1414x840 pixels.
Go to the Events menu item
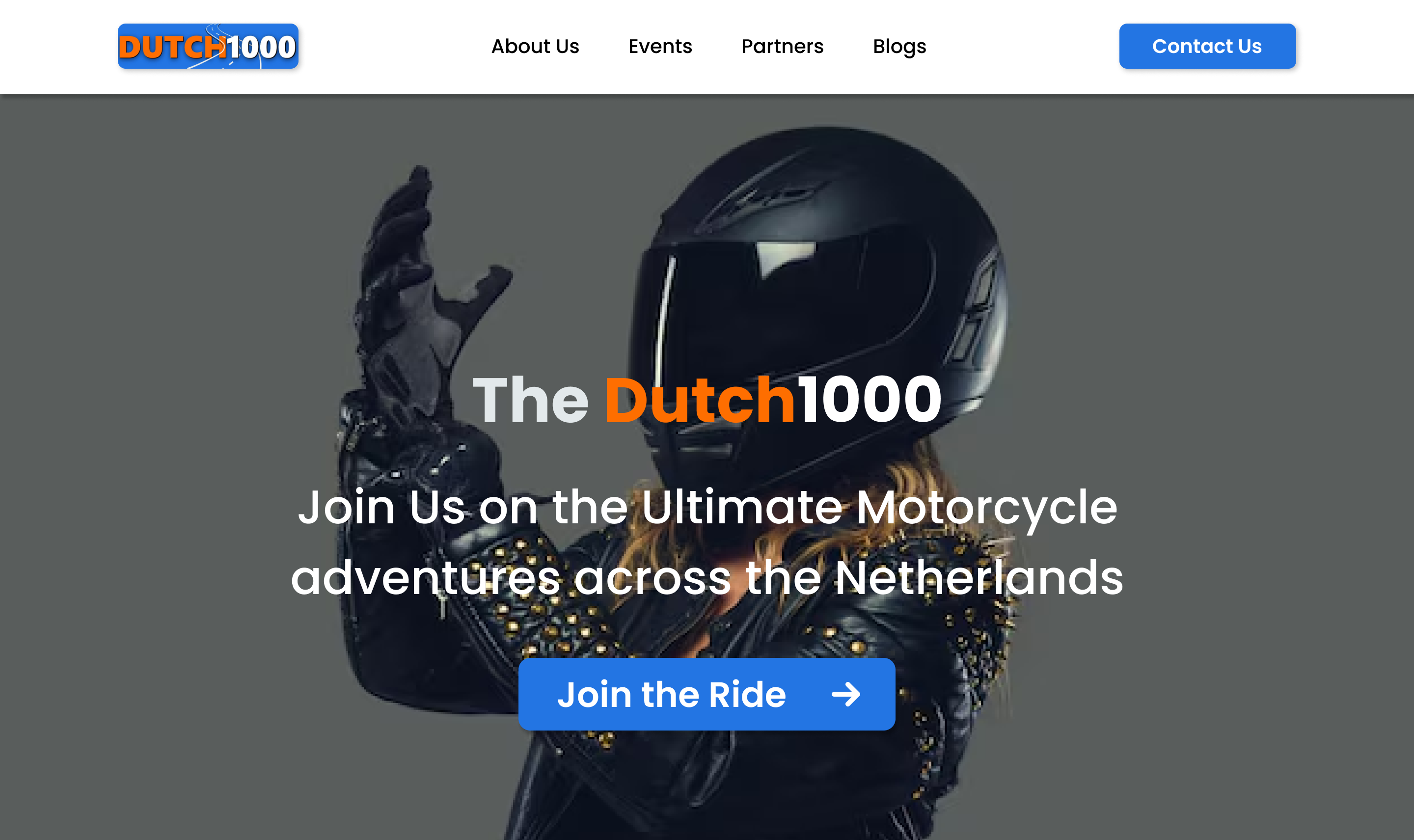660,46
